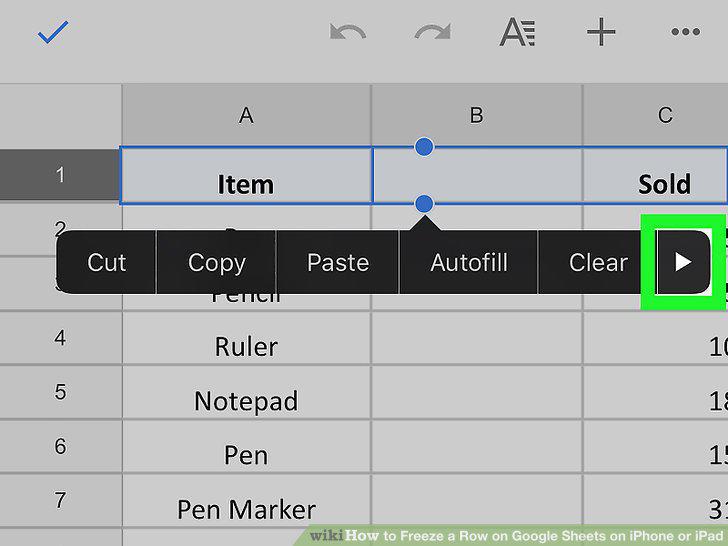Open the three-dot more options menu
The image size is (728, 546).
(x=685, y=32)
